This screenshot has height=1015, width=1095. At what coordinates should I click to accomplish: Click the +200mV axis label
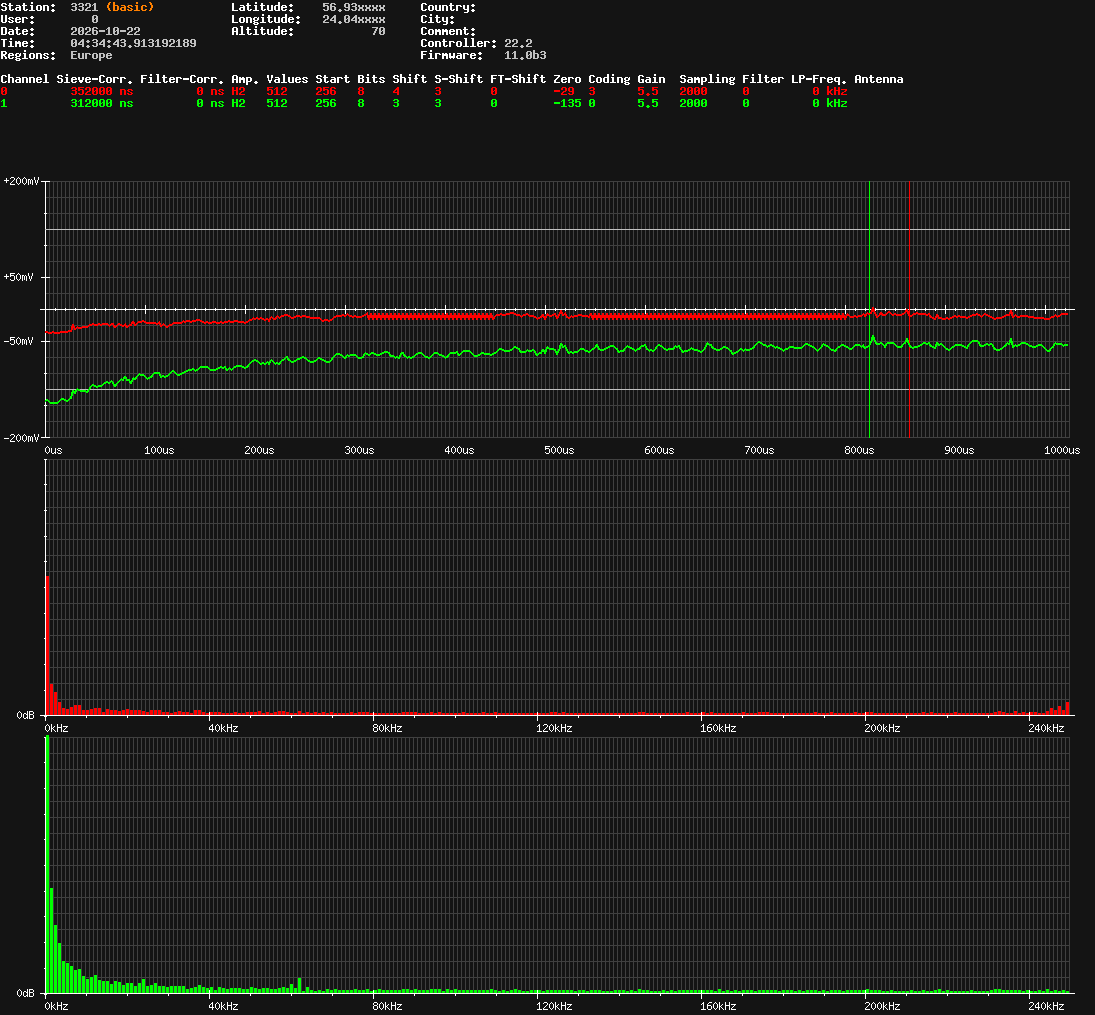point(21,182)
